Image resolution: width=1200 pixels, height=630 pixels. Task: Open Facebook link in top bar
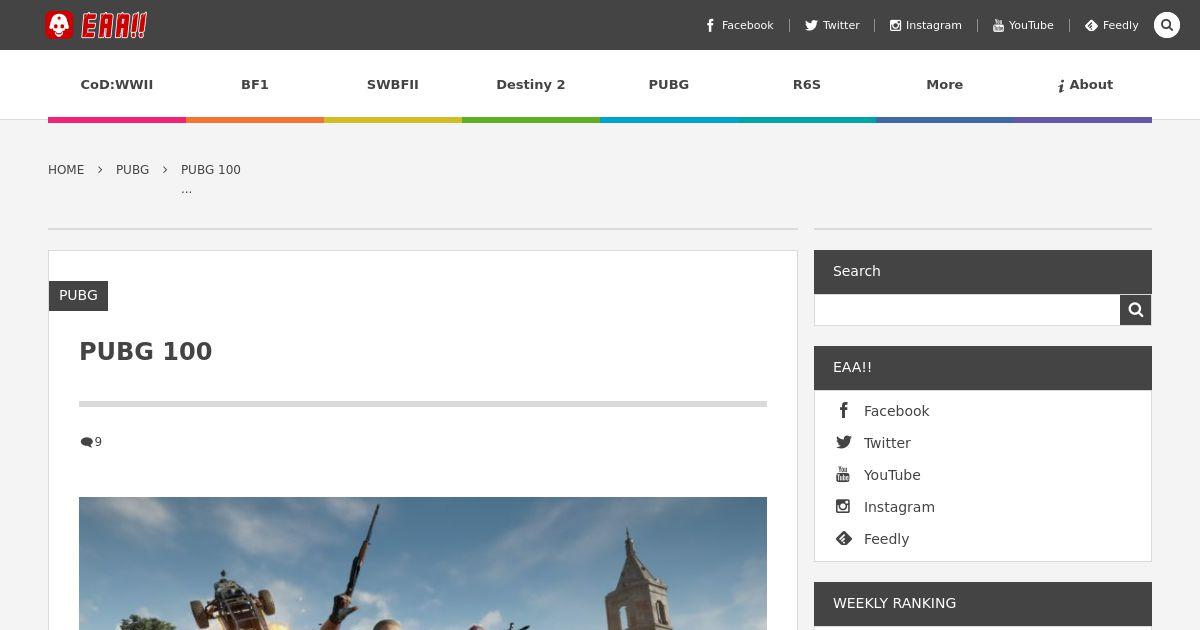pos(739,25)
